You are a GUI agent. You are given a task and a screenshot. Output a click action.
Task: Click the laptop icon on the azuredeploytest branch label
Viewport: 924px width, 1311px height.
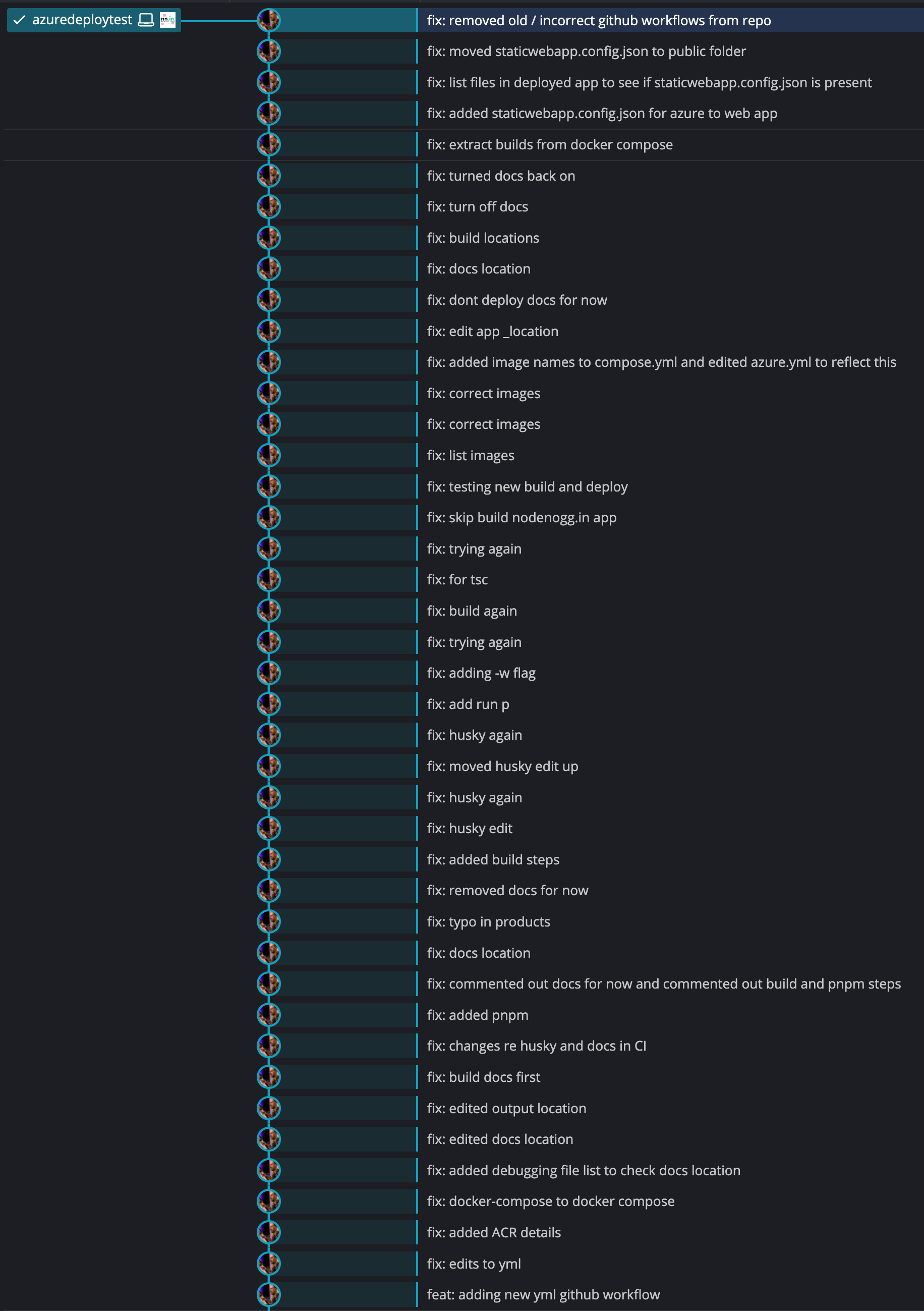click(x=147, y=20)
